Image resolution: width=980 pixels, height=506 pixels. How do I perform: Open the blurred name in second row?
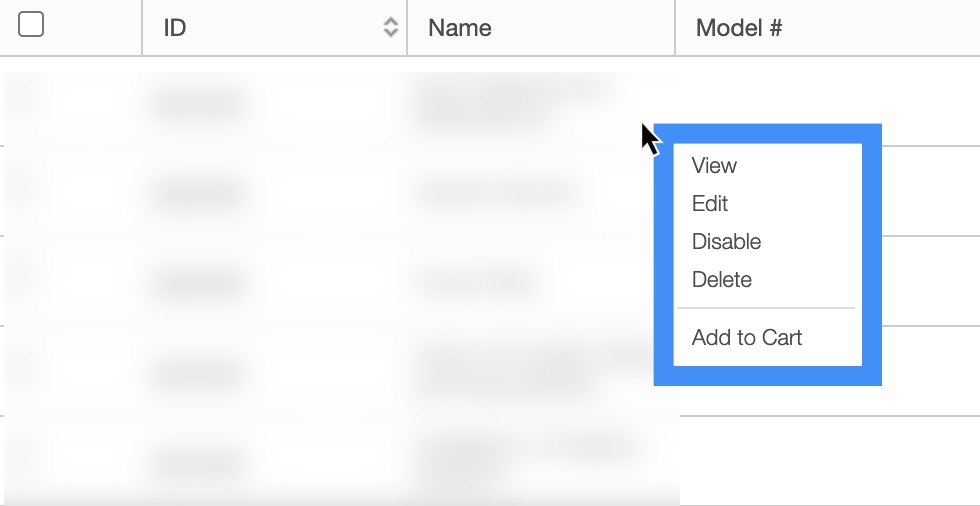[x=497, y=191]
